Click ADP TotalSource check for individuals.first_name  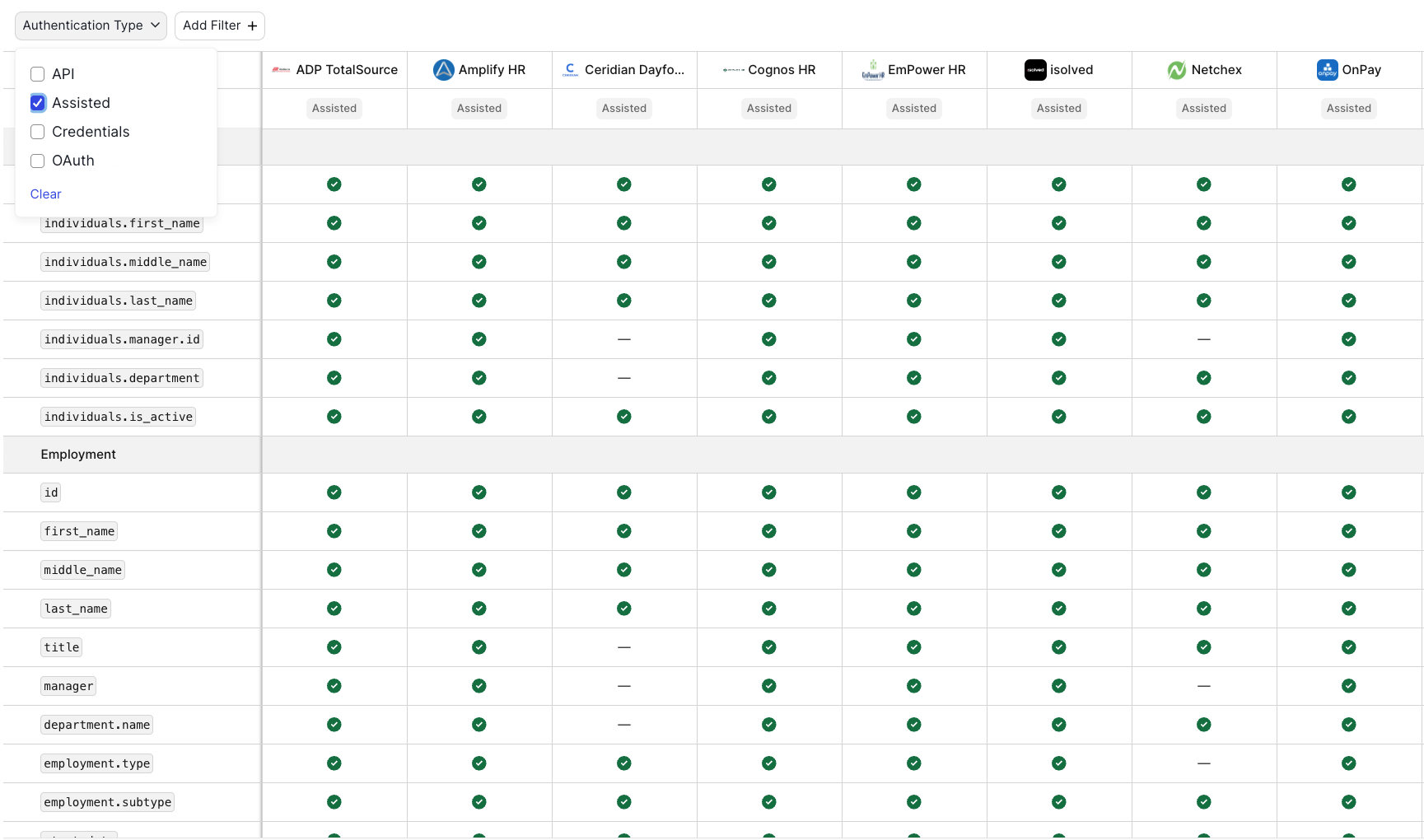click(334, 223)
